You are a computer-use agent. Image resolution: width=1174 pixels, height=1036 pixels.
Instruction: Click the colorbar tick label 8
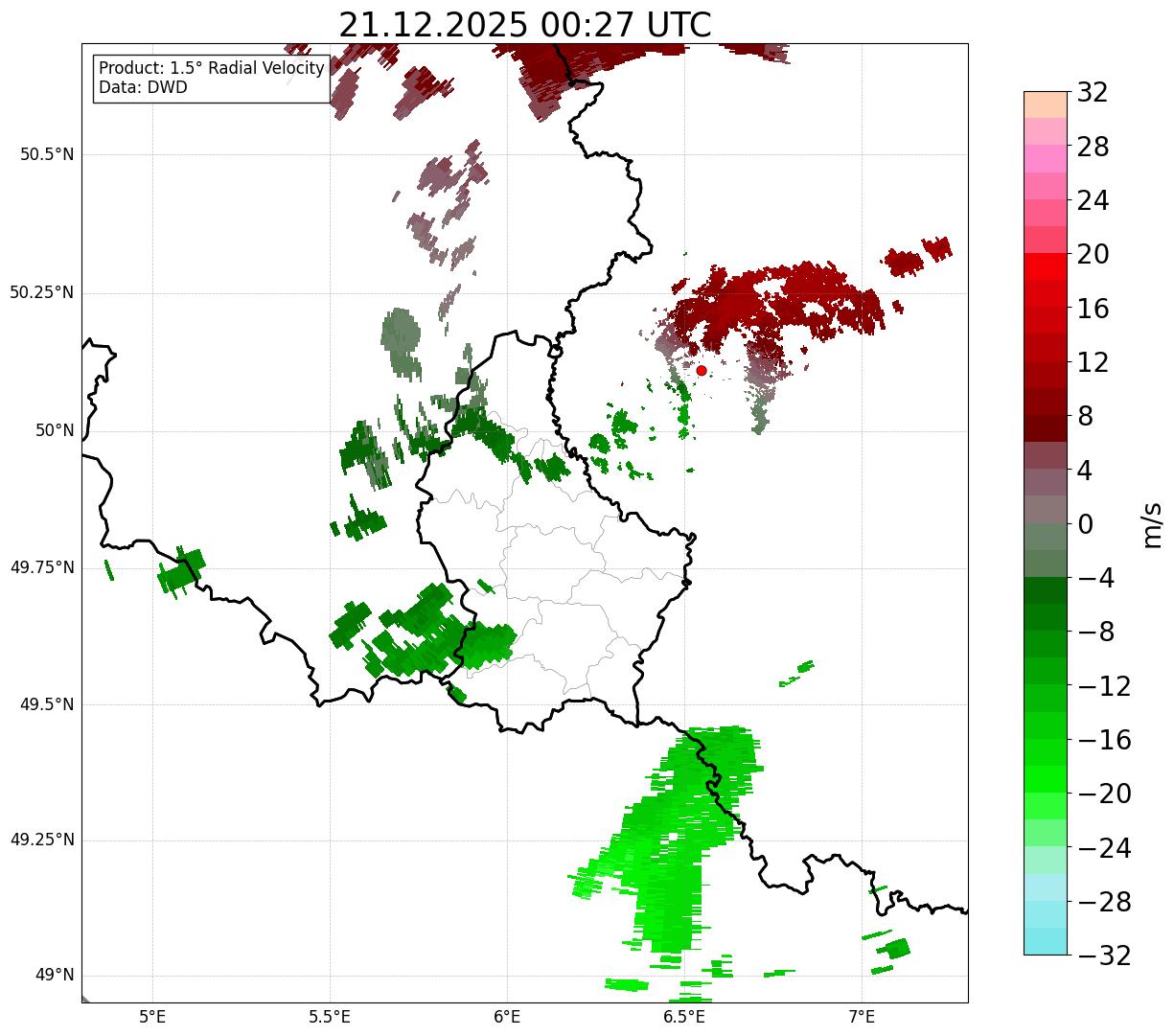coord(1085,417)
